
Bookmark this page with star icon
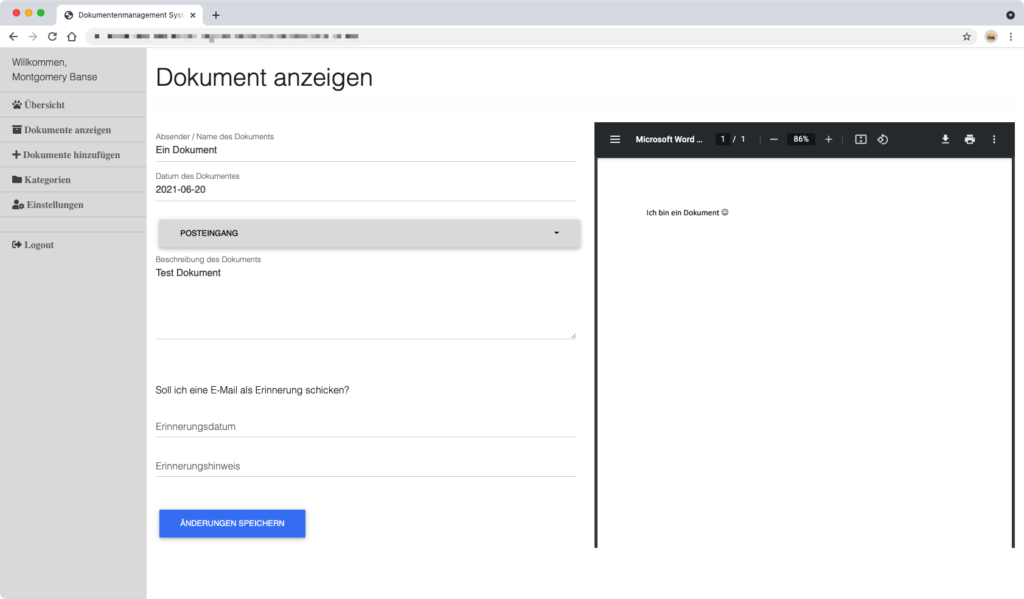click(x=966, y=36)
